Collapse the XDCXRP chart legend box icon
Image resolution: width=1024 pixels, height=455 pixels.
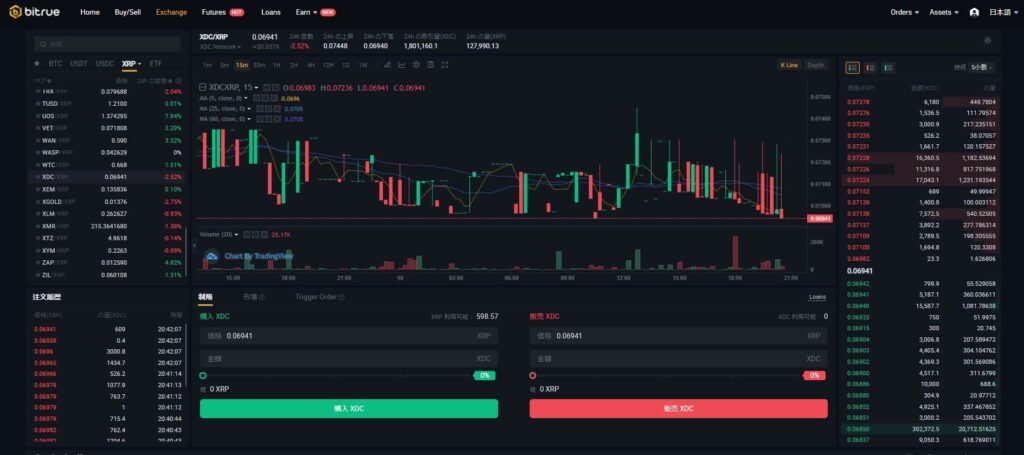[202, 87]
